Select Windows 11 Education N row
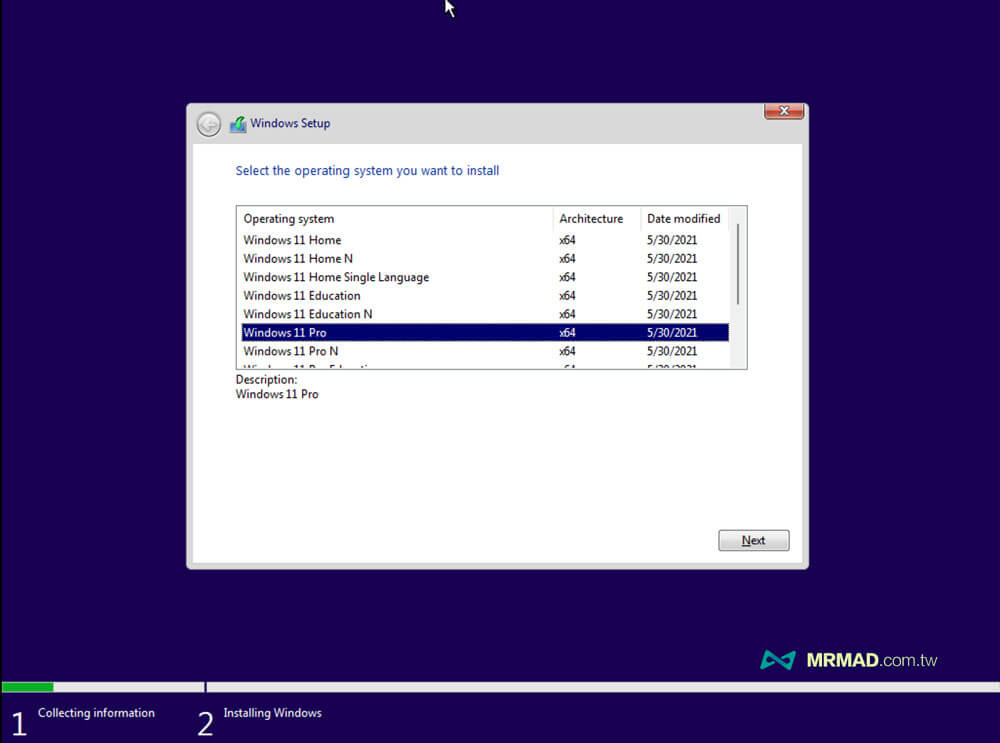This screenshot has width=1000, height=743. (x=485, y=314)
